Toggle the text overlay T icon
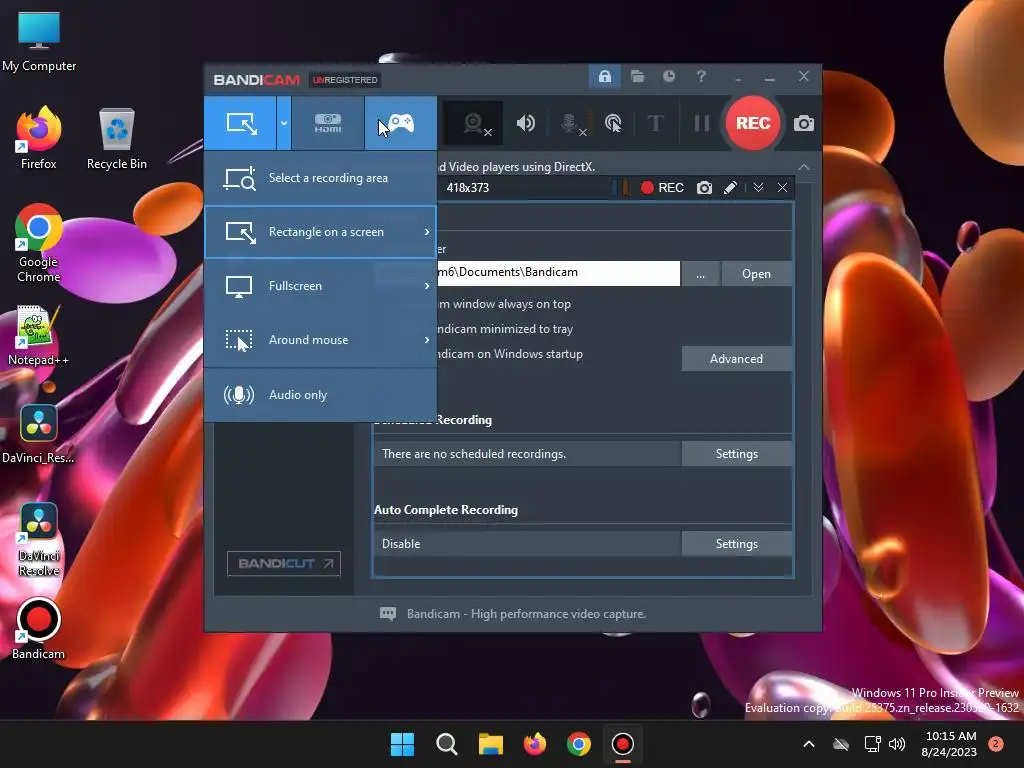The image size is (1024, 768). pyautogui.click(x=655, y=123)
